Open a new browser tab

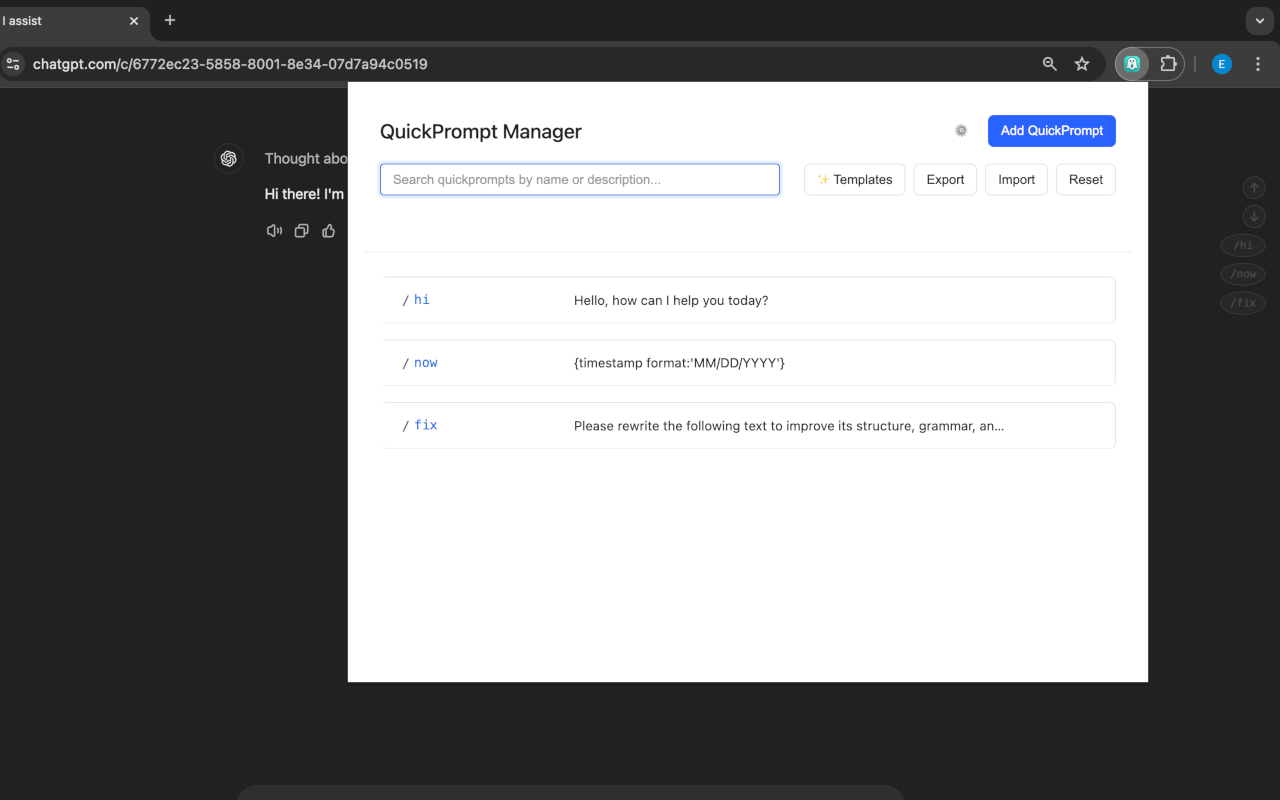click(170, 20)
